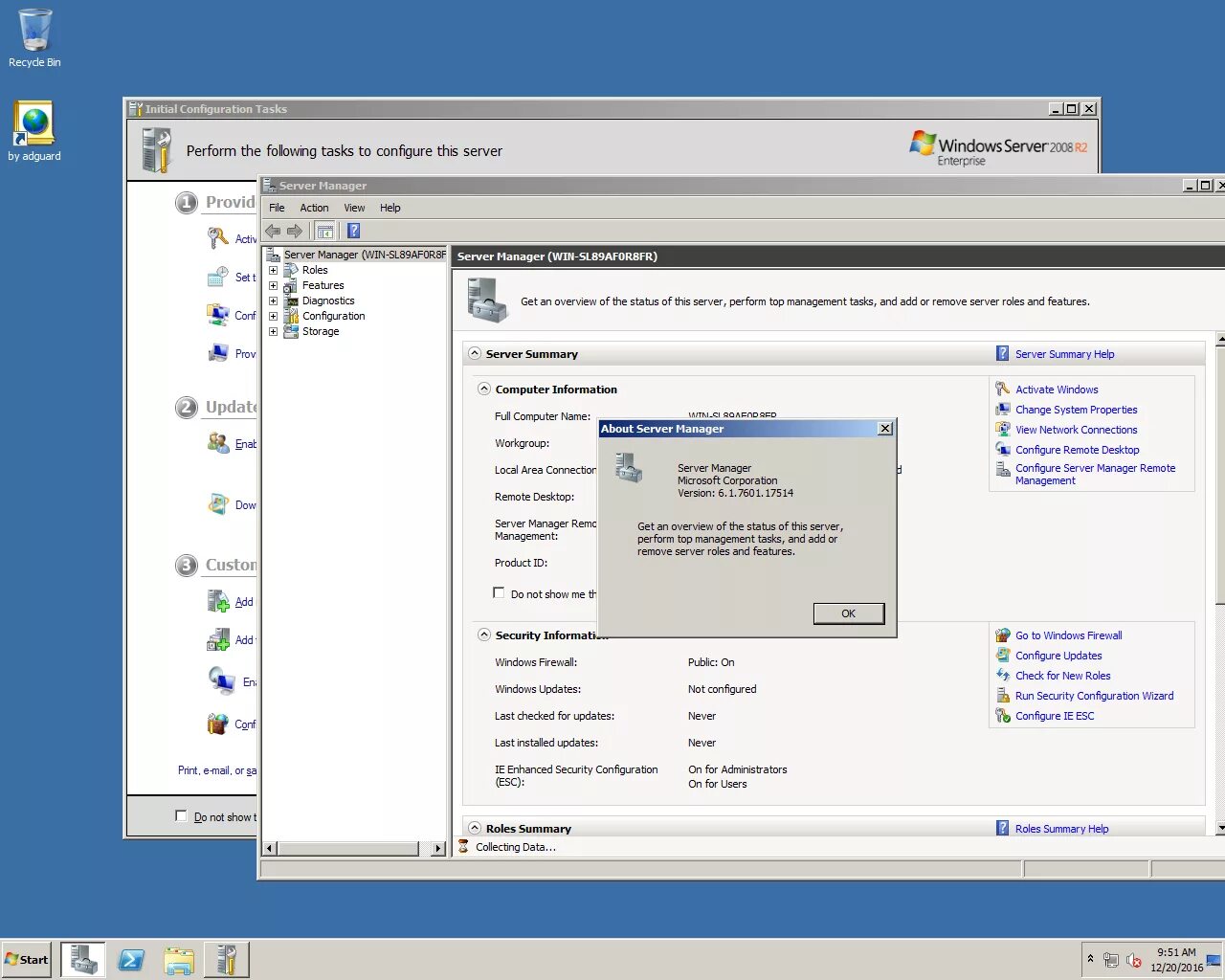Select Roles icon in console tree
The height and width of the screenshot is (980, 1225).
290,270
